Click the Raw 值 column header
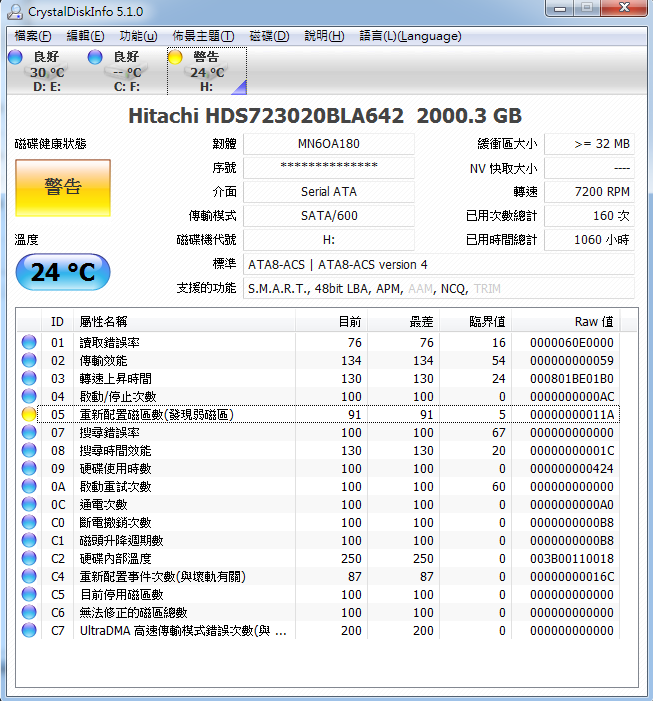653x701 pixels. tap(566, 321)
